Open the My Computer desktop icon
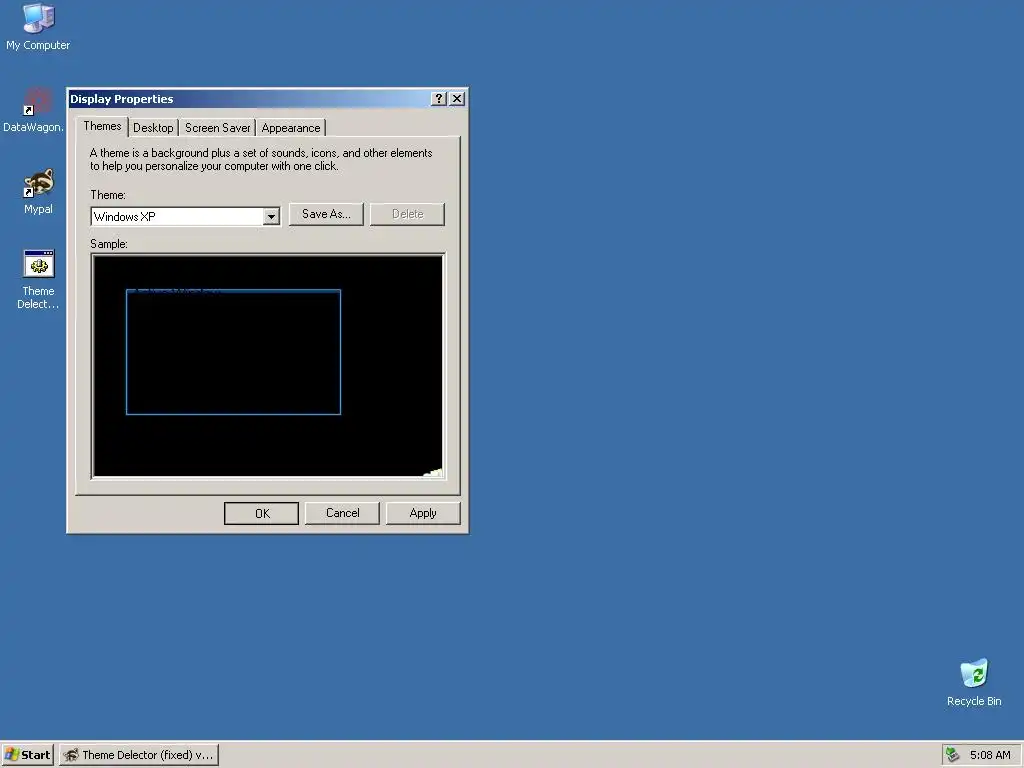Image resolution: width=1024 pixels, height=768 pixels. click(x=38, y=26)
